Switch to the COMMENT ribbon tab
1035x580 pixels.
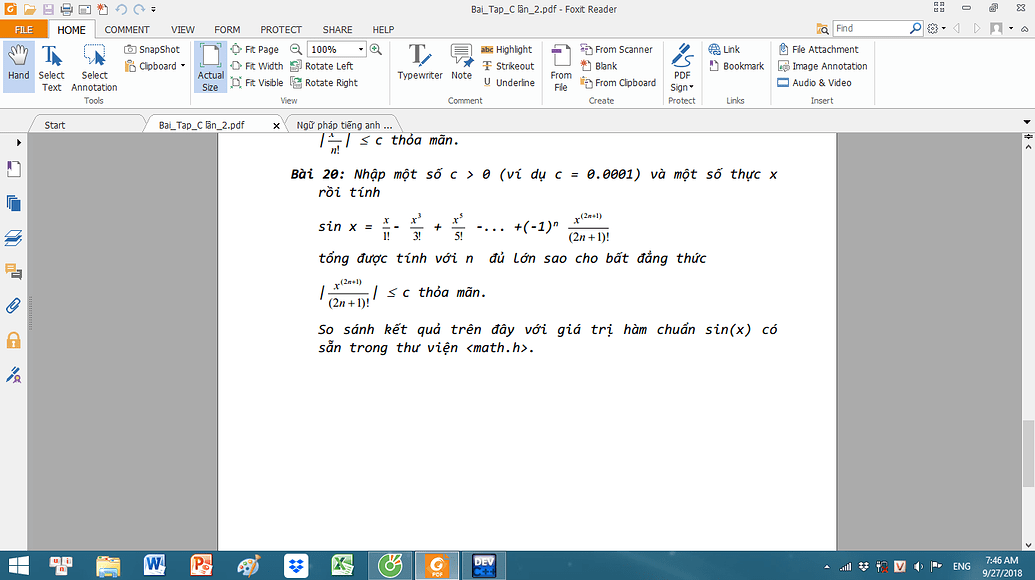coord(127,30)
